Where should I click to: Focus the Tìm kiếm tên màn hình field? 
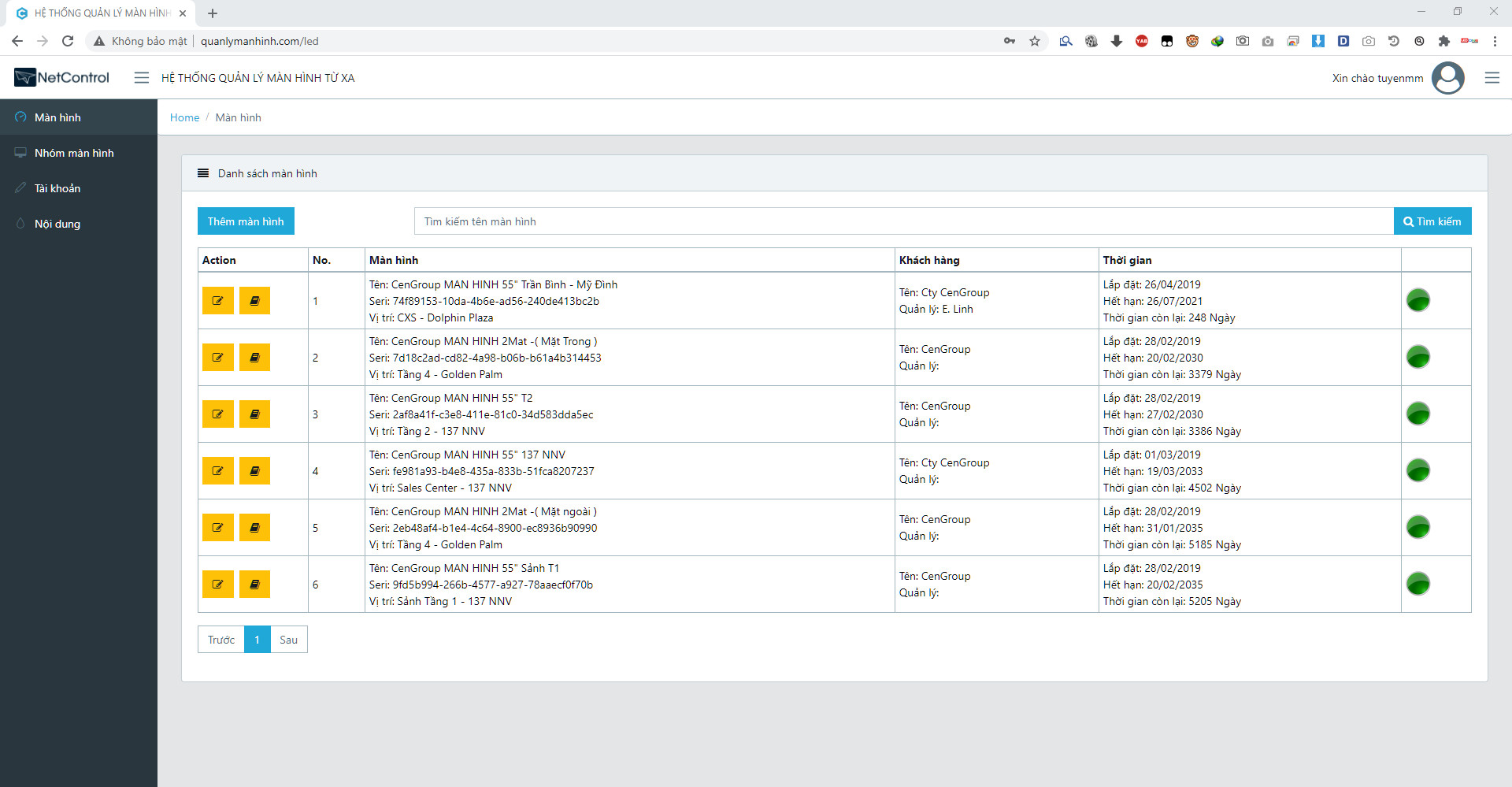click(903, 221)
